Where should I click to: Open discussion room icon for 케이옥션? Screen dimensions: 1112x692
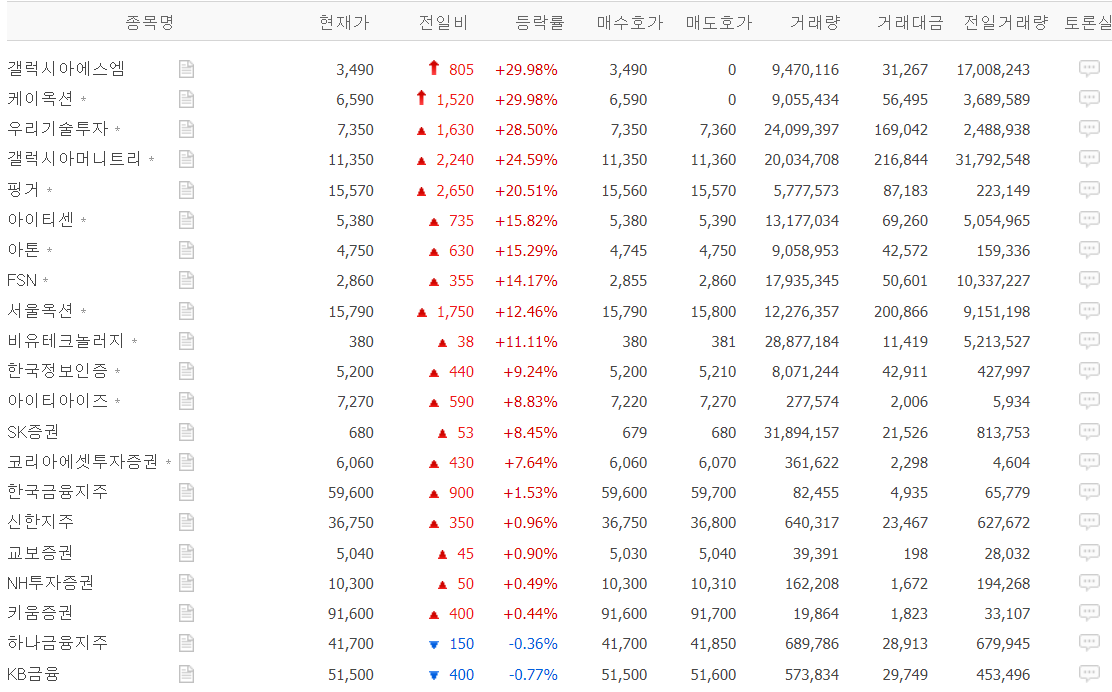[1089, 99]
